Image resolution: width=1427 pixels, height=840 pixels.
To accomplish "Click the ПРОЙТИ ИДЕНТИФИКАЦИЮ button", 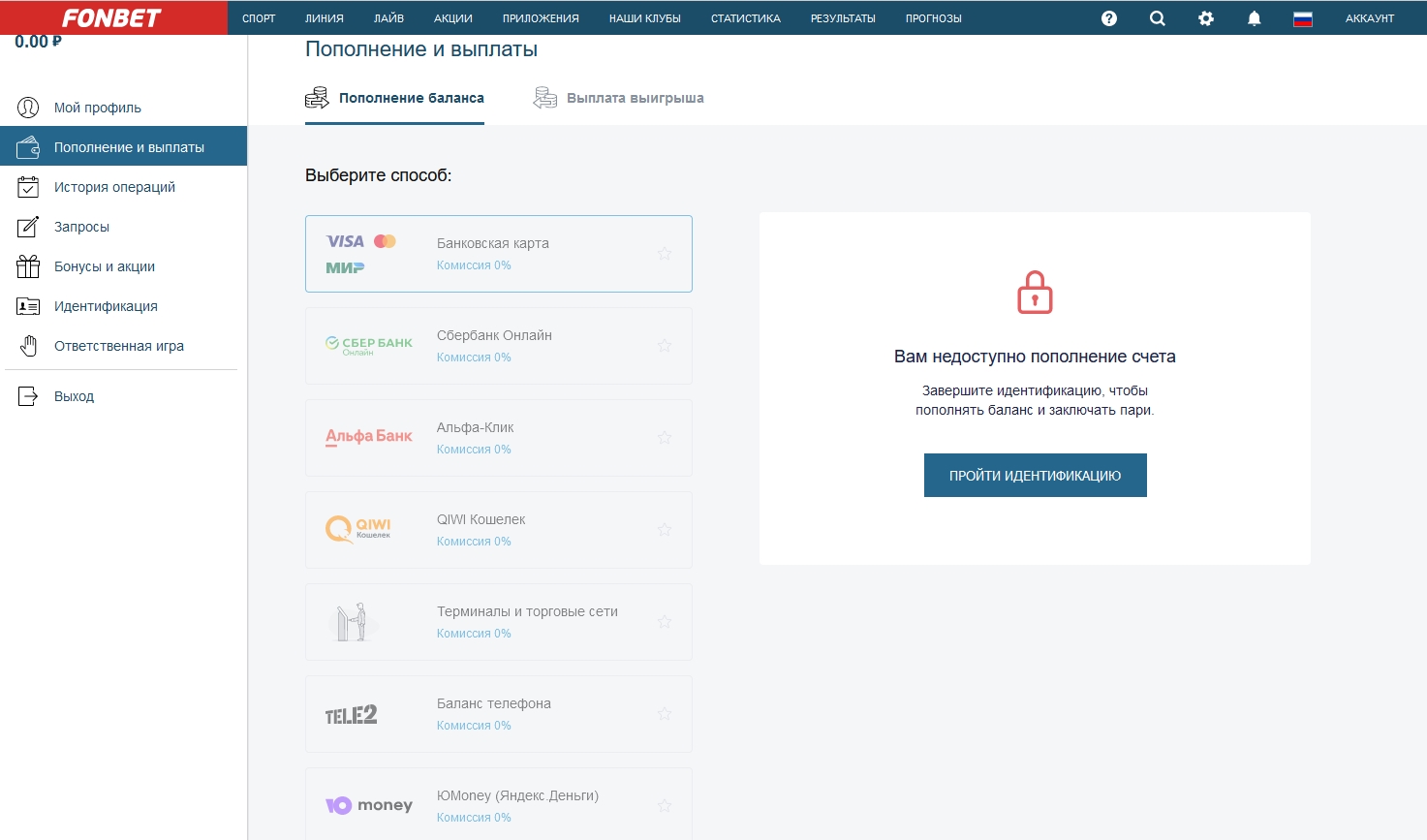I will [x=1035, y=476].
